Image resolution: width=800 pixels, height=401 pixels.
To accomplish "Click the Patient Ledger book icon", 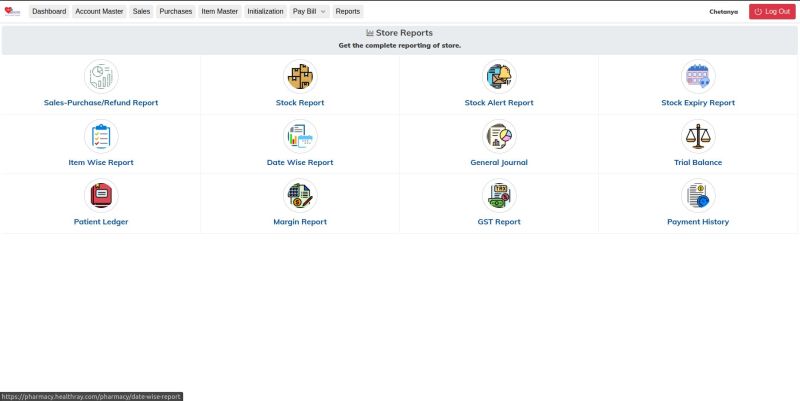I will (x=101, y=195).
